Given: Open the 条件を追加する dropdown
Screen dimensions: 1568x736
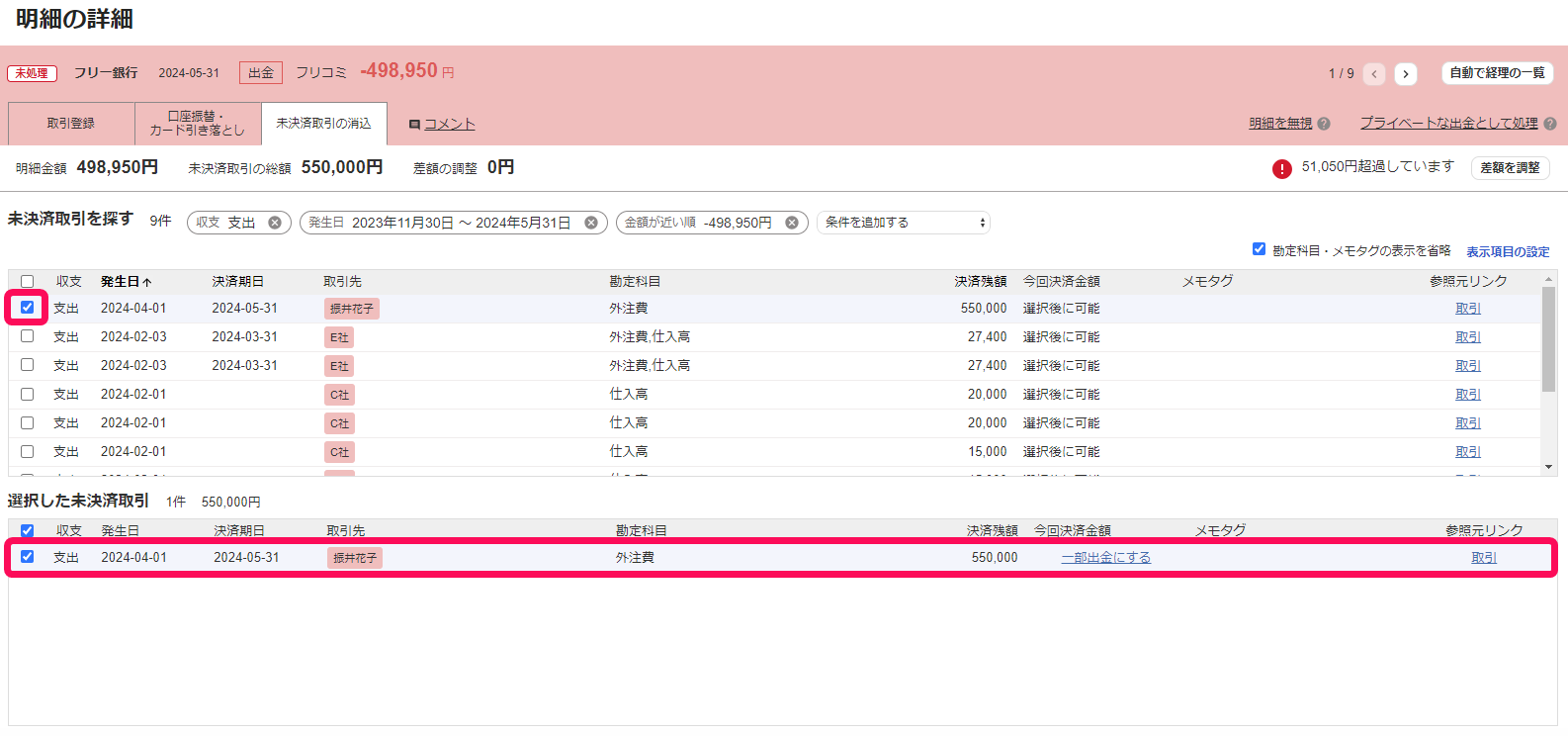Looking at the screenshot, I should click(904, 223).
